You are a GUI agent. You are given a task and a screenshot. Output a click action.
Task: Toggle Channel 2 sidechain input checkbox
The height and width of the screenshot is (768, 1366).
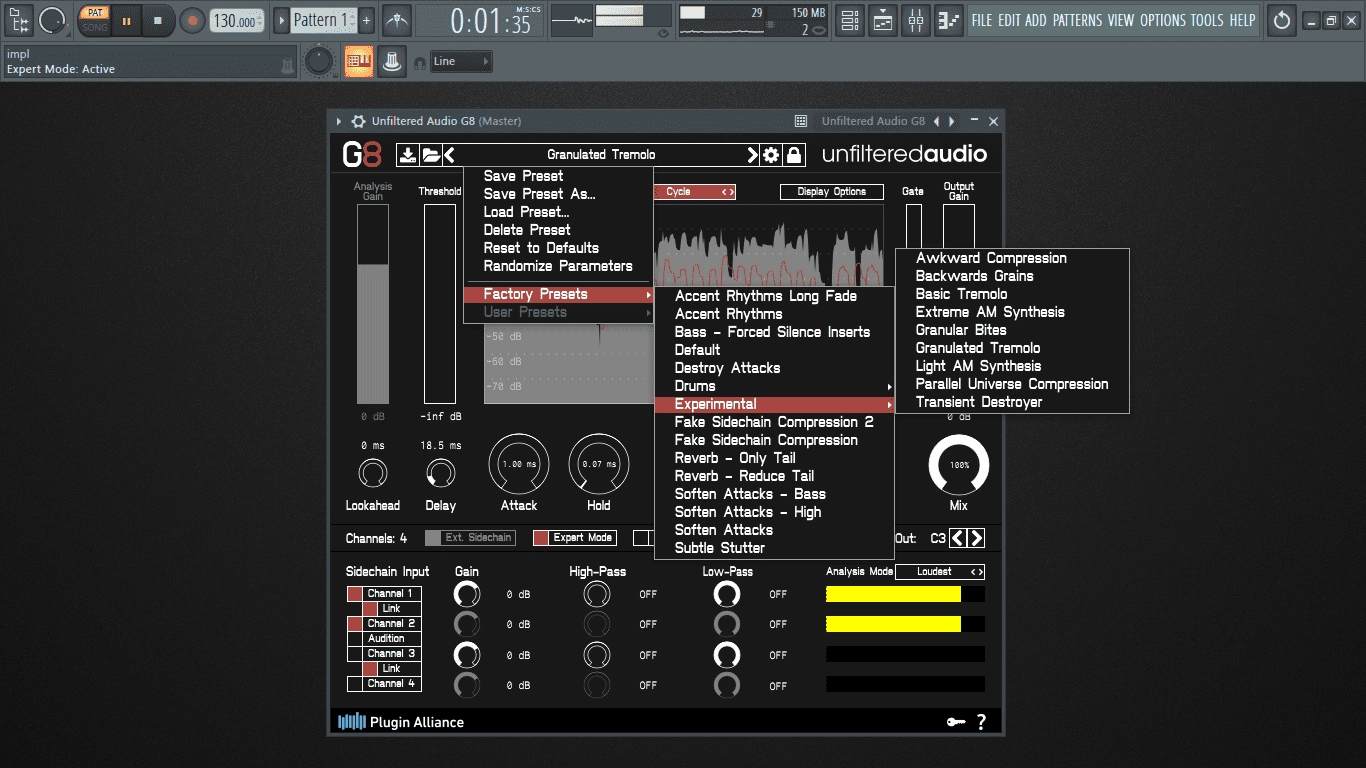click(354, 623)
